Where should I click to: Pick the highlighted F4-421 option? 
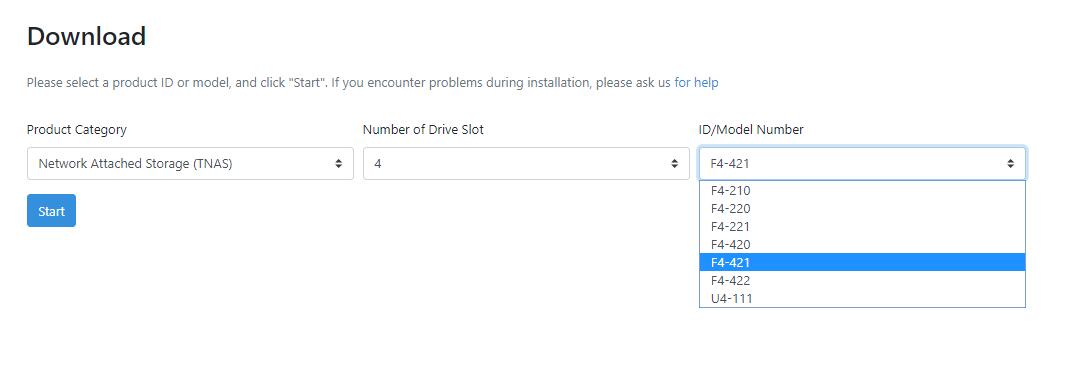(x=863, y=262)
